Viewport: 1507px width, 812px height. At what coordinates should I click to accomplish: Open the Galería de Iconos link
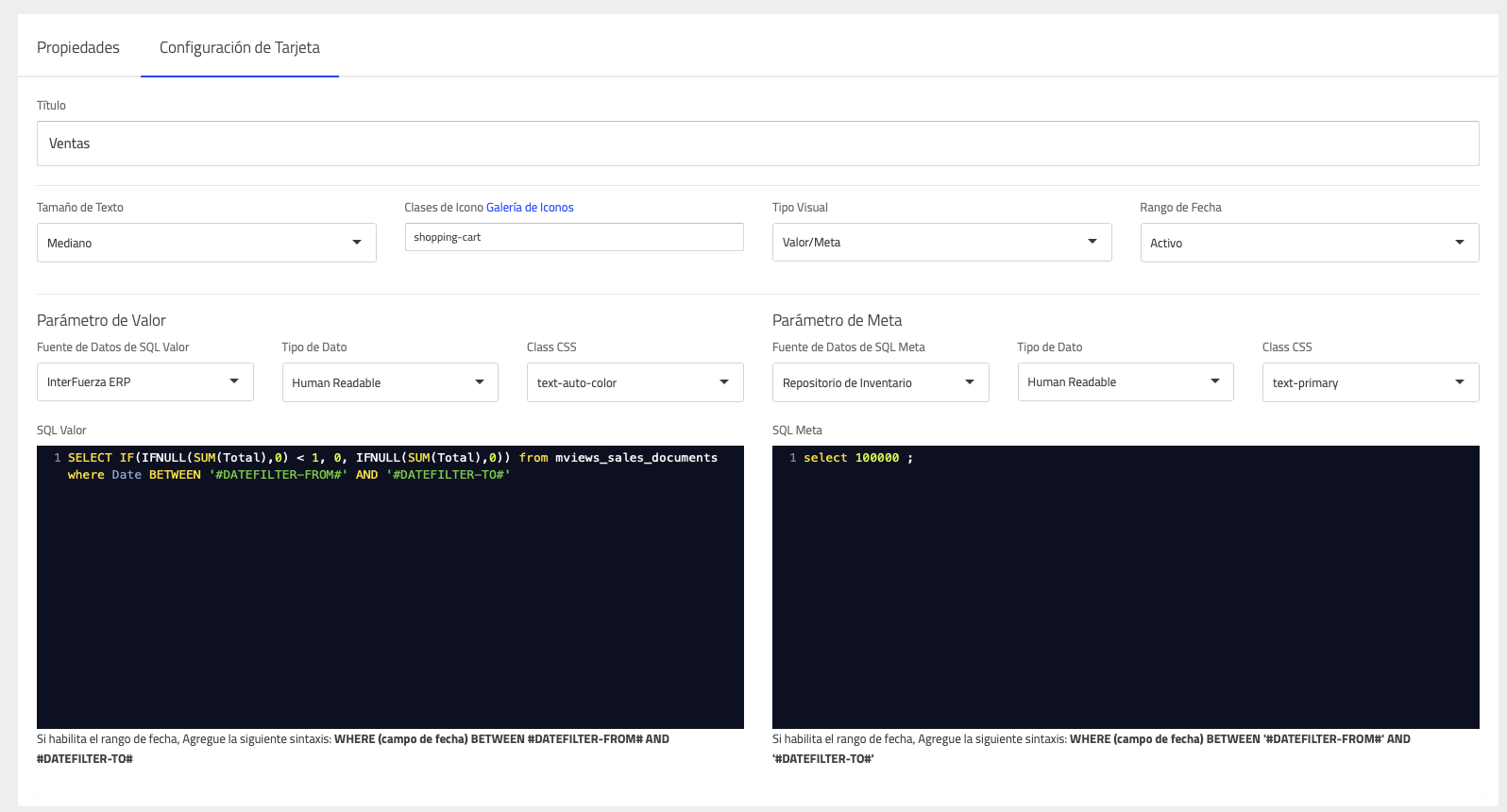pyautogui.click(x=530, y=208)
